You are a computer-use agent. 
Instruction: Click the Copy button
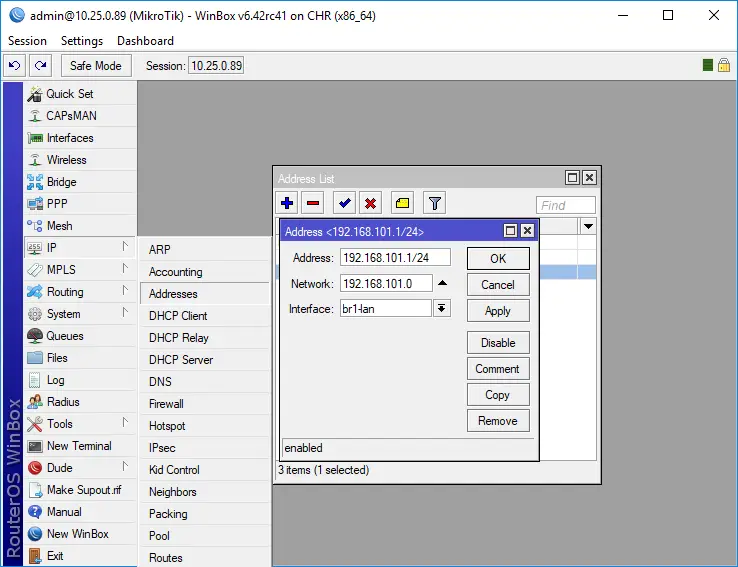pyautogui.click(x=498, y=395)
